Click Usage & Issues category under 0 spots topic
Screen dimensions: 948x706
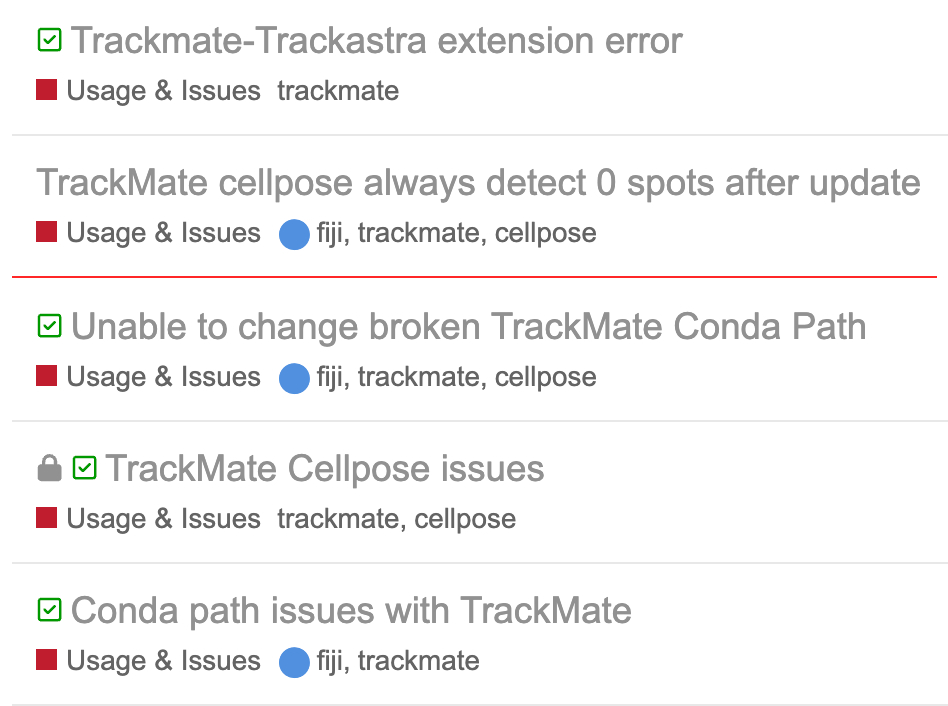point(163,234)
